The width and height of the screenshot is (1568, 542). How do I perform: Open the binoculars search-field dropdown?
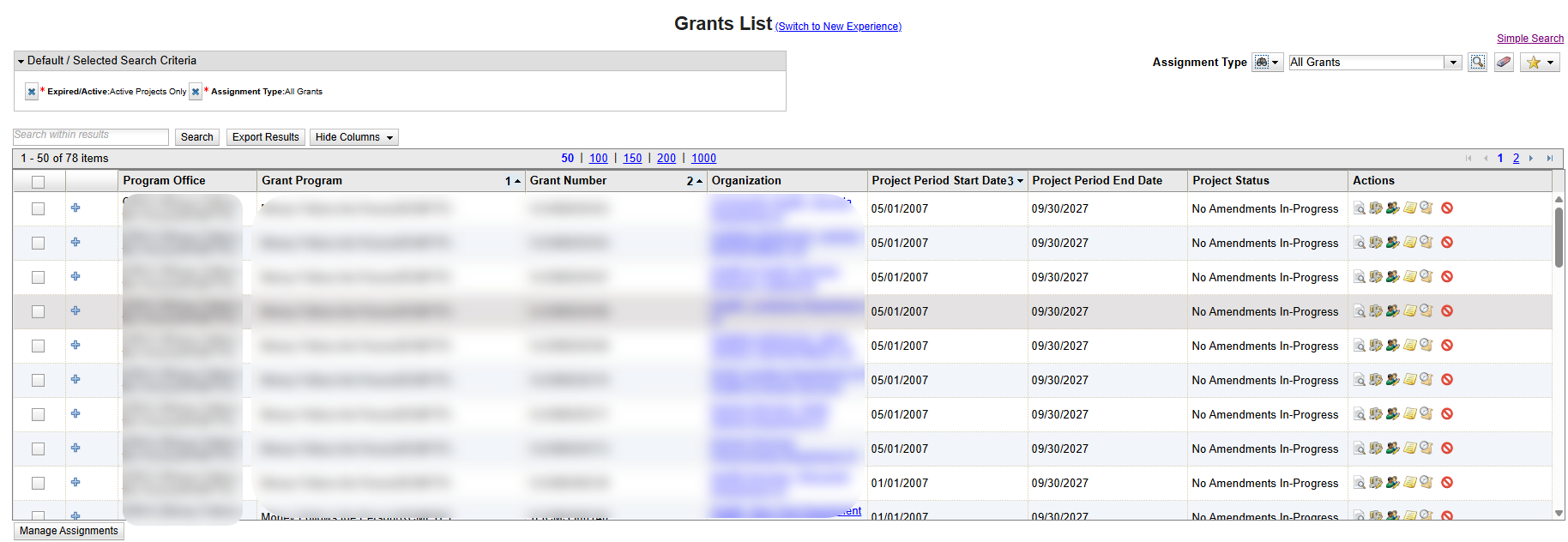click(1267, 63)
